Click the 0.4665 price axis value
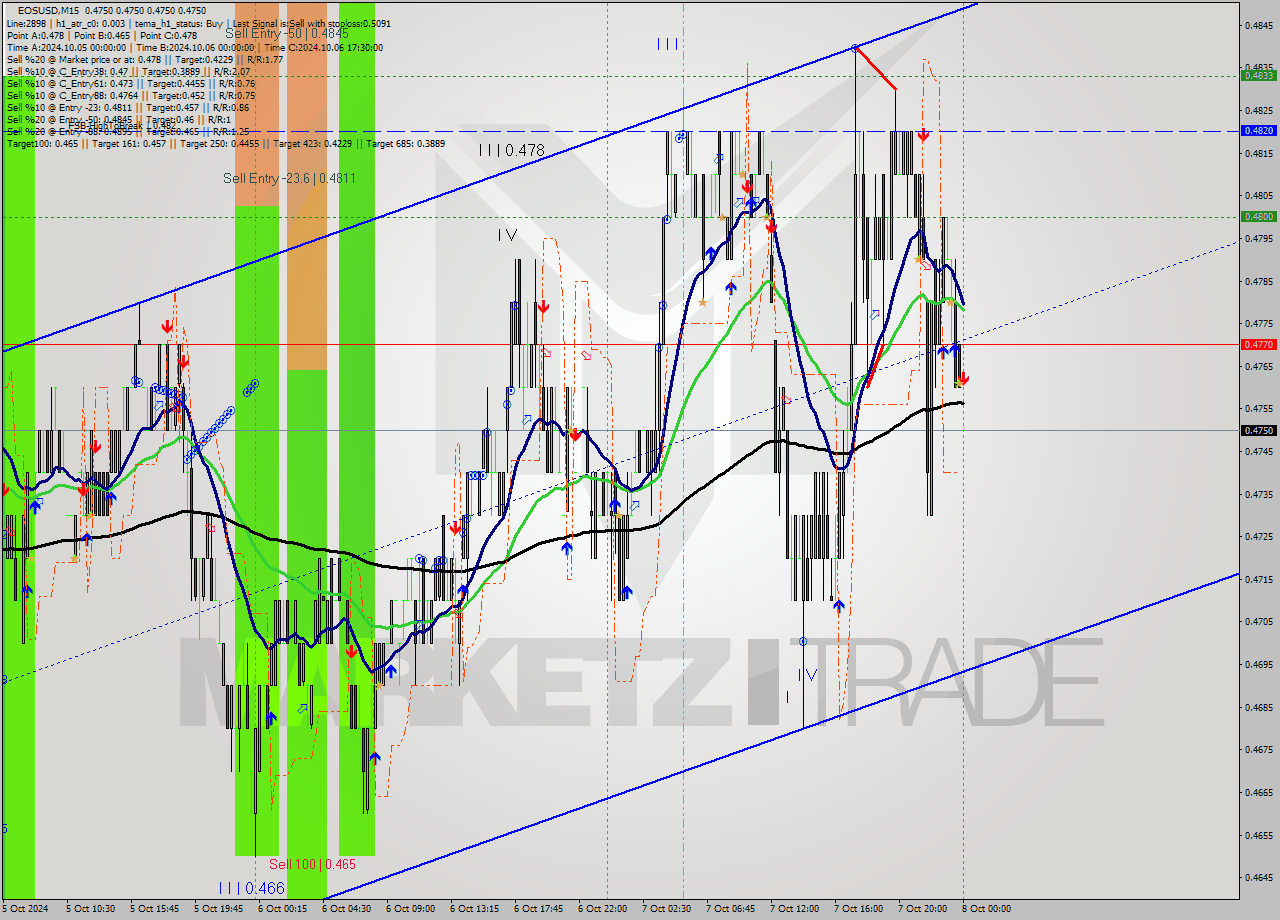The image size is (1280, 920). tap(1258, 792)
